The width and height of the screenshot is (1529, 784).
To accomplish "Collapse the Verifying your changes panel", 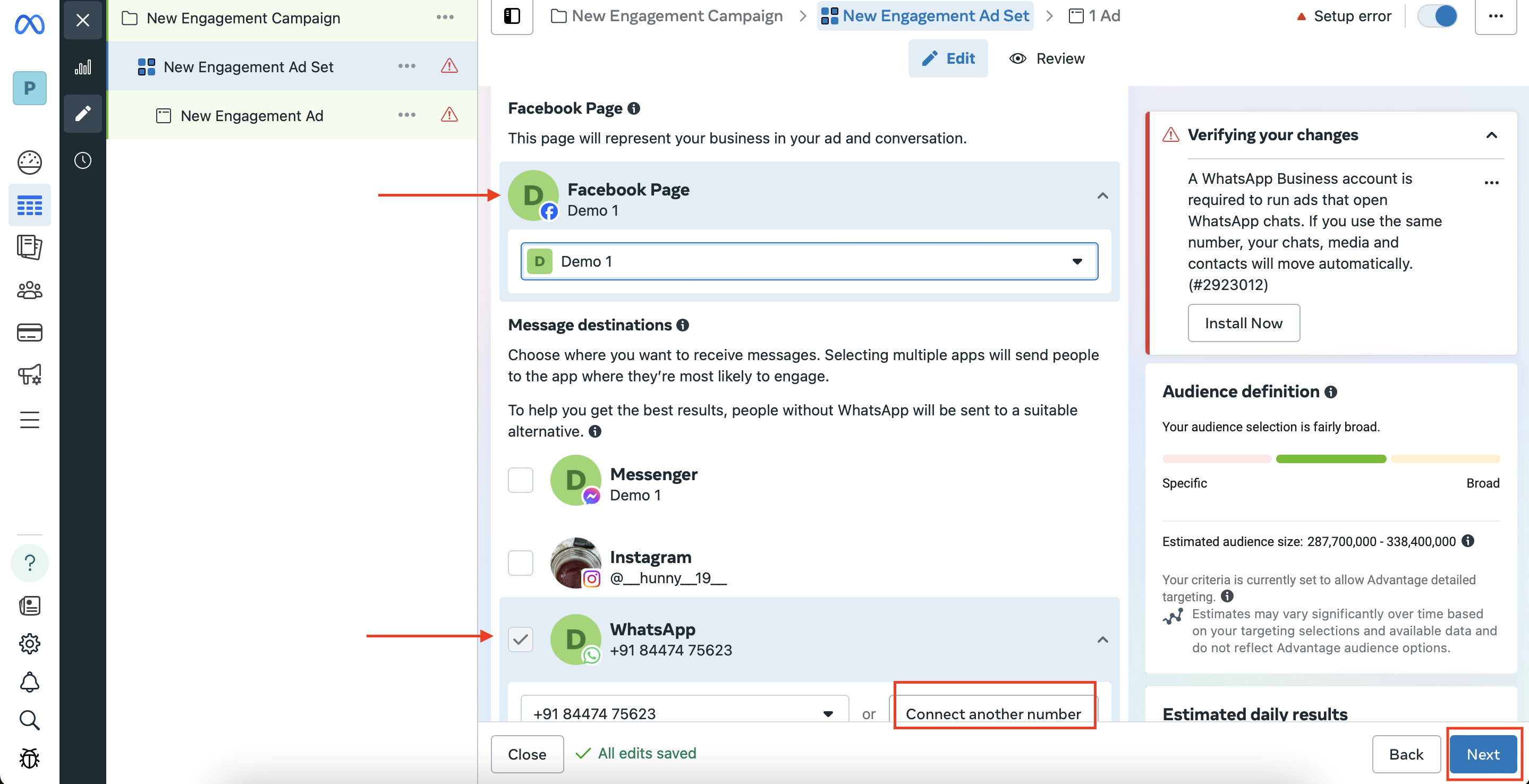I will point(1491,135).
